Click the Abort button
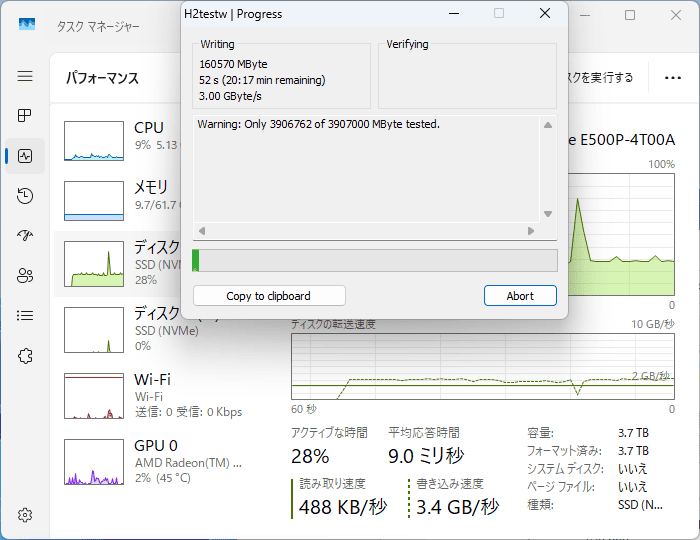The image size is (700, 540). point(520,296)
